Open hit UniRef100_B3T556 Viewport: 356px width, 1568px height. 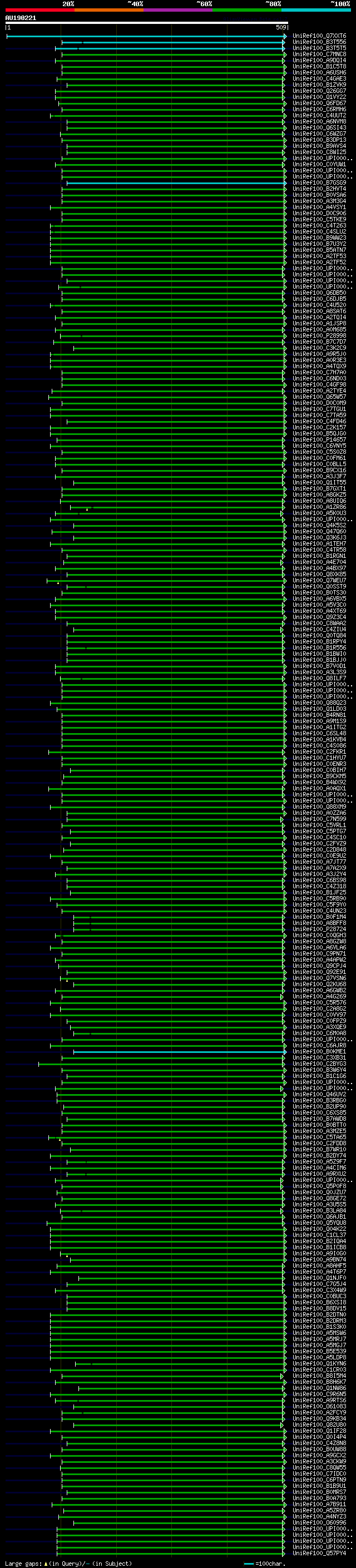(319, 43)
